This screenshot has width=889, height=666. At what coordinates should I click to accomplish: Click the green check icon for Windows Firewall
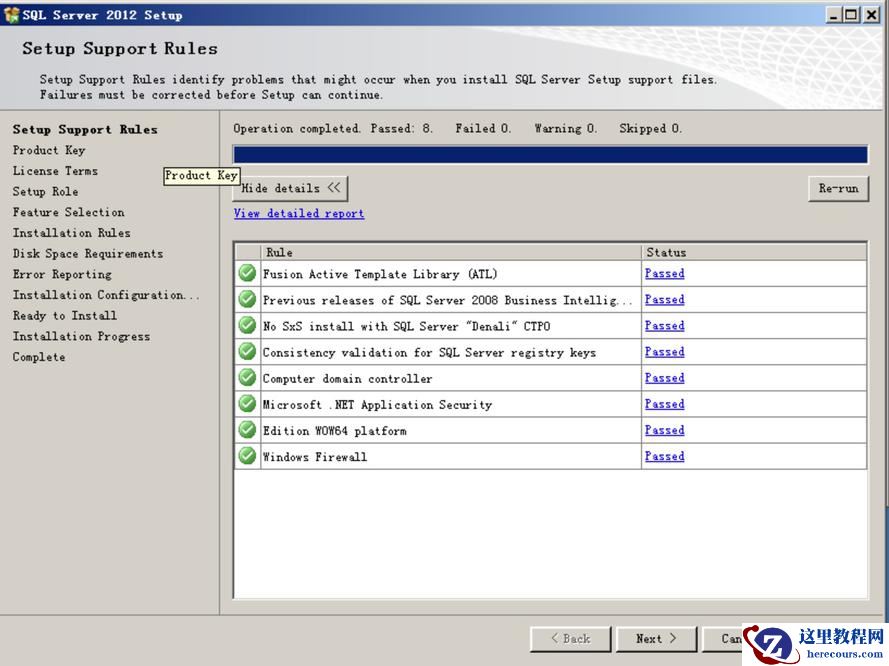[247, 457]
